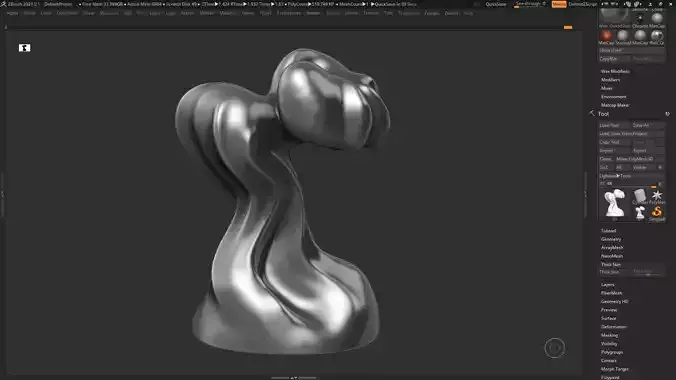Click the GoZ button
The height and width of the screenshot is (380, 676).
coord(606,167)
